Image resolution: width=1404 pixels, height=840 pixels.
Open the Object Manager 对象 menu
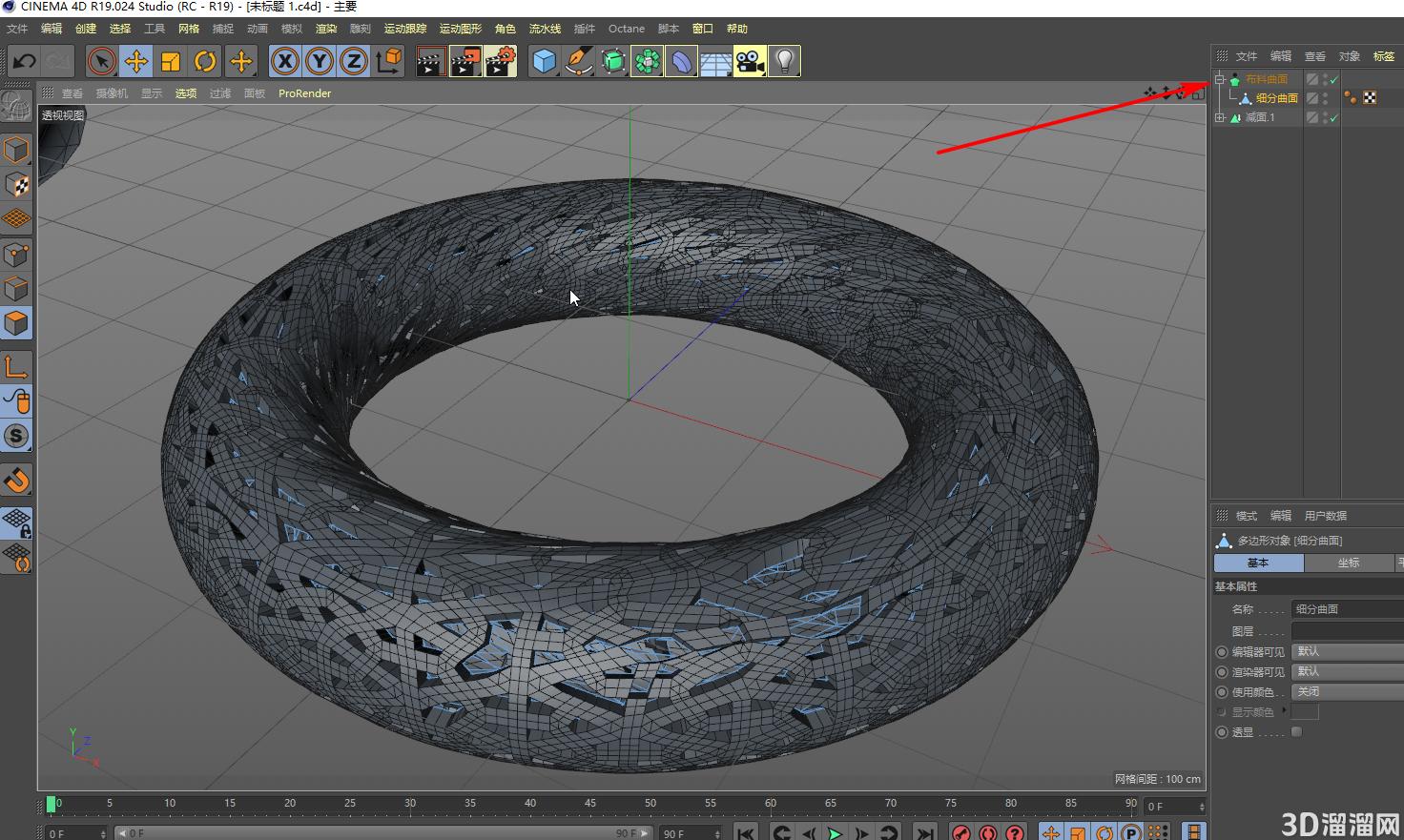[1350, 56]
